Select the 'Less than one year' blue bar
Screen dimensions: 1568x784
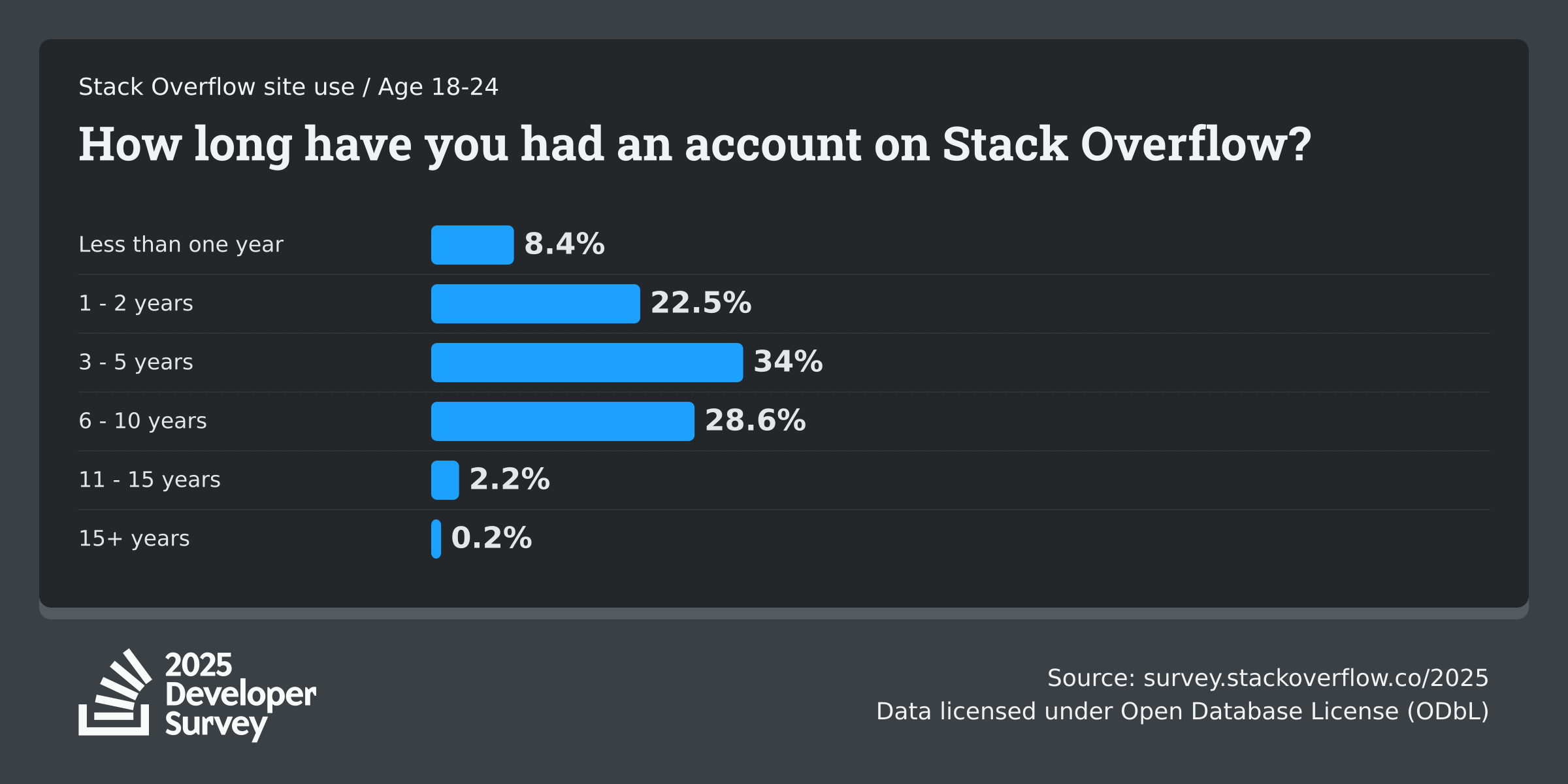(x=472, y=245)
